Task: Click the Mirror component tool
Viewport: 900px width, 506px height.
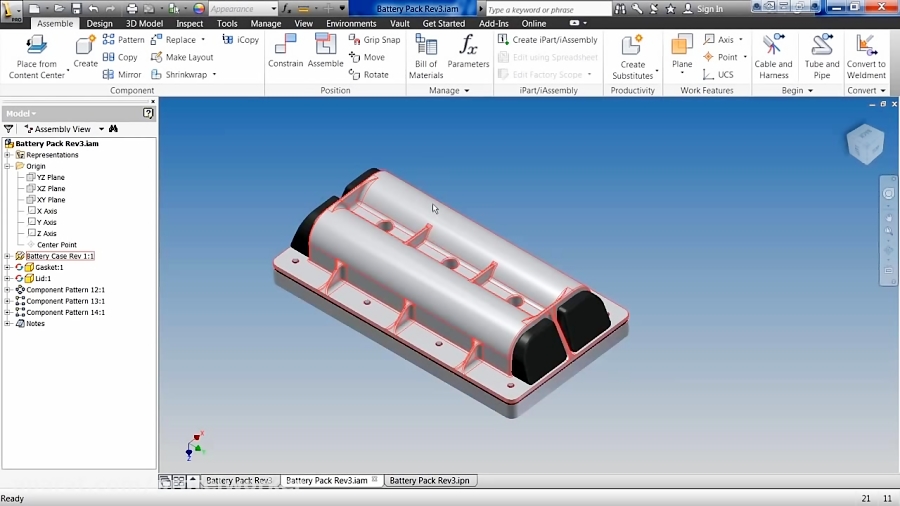Action: (x=122, y=75)
